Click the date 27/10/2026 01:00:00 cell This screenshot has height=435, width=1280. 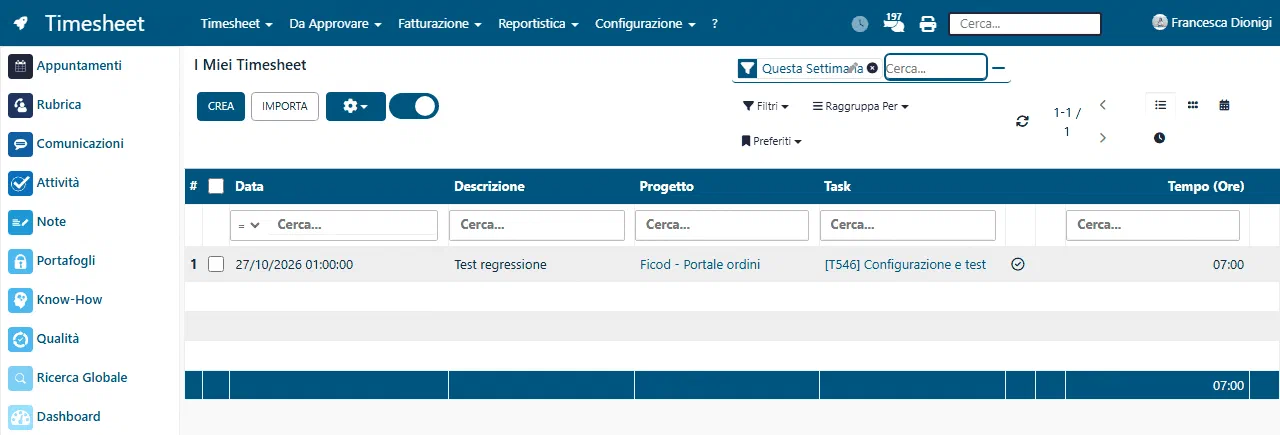[x=294, y=265]
